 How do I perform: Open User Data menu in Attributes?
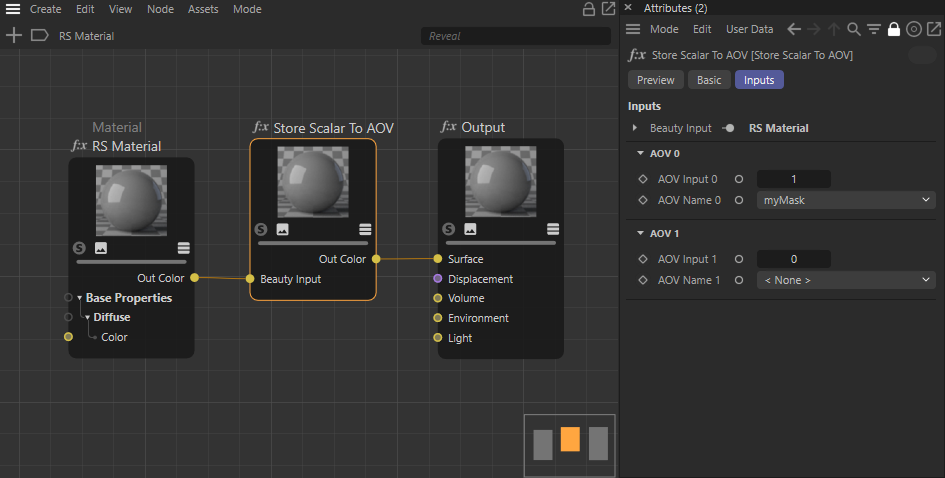tap(749, 29)
